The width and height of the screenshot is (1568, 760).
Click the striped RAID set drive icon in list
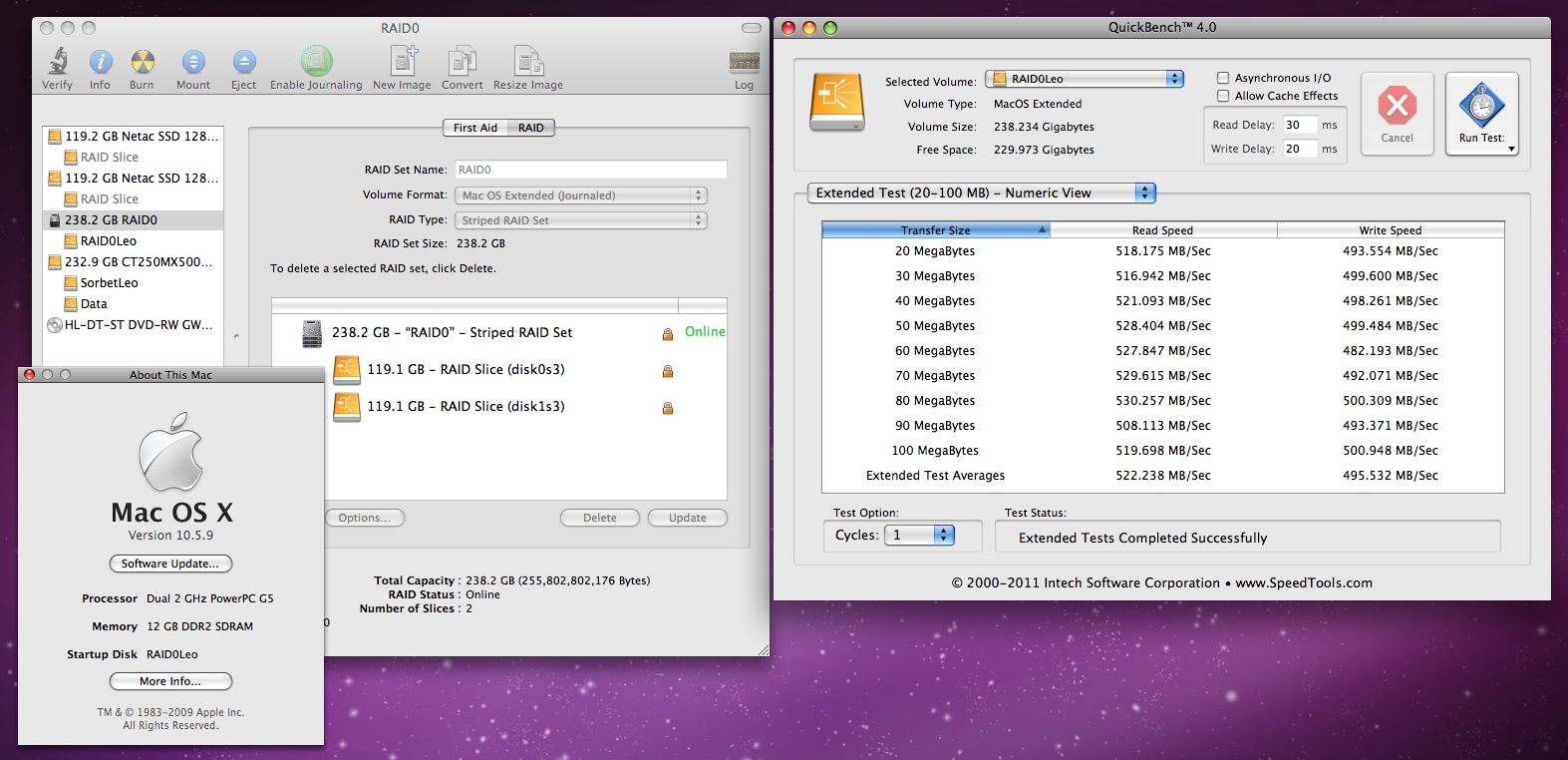(312, 333)
